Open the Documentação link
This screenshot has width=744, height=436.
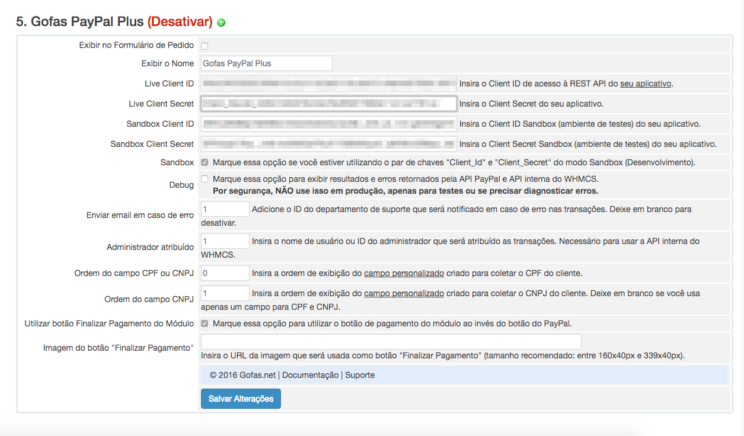click(310, 375)
